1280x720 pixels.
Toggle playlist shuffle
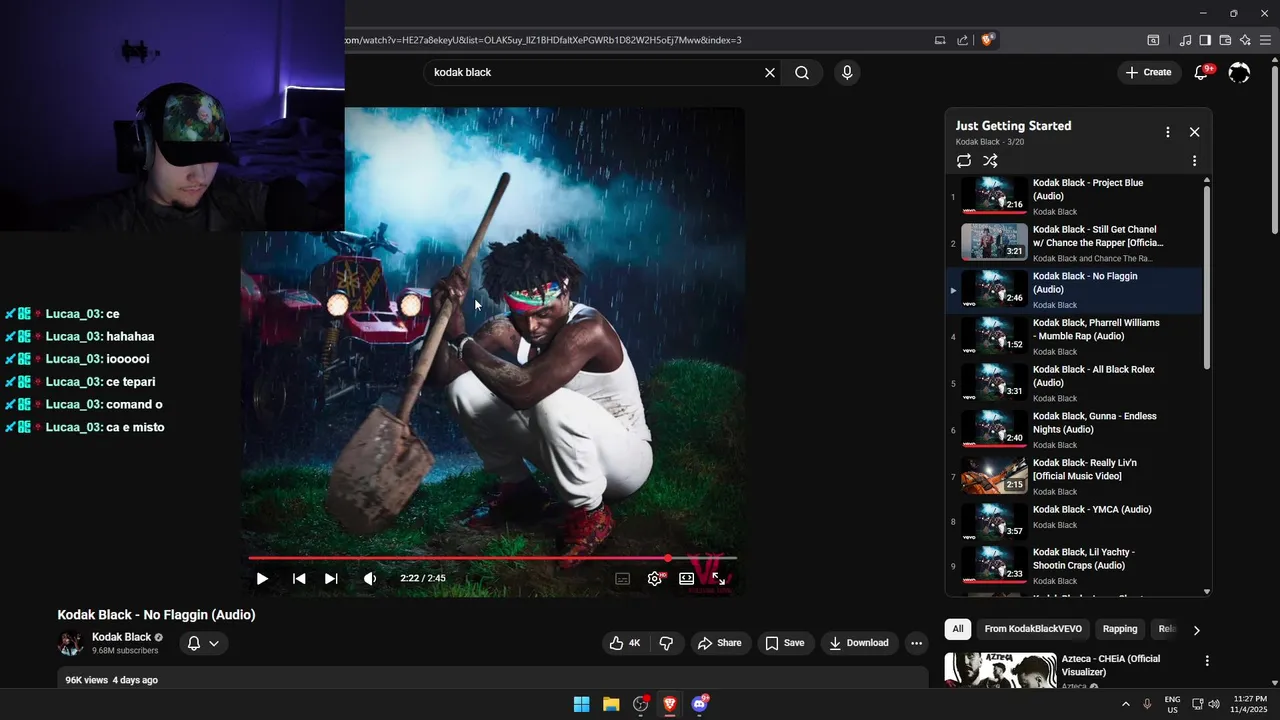click(x=990, y=160)
